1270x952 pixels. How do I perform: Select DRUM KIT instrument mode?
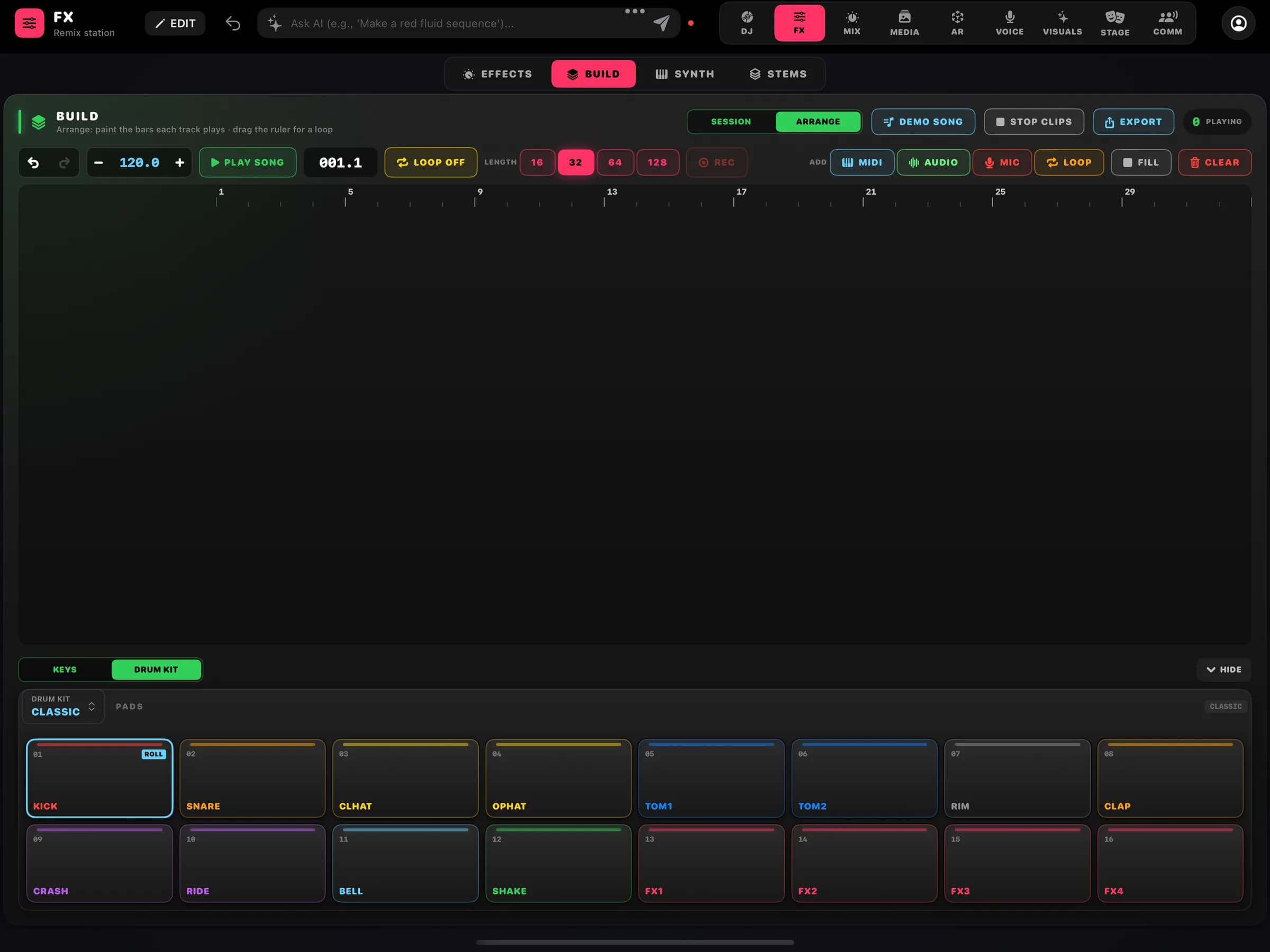click(x=156, y=670)
